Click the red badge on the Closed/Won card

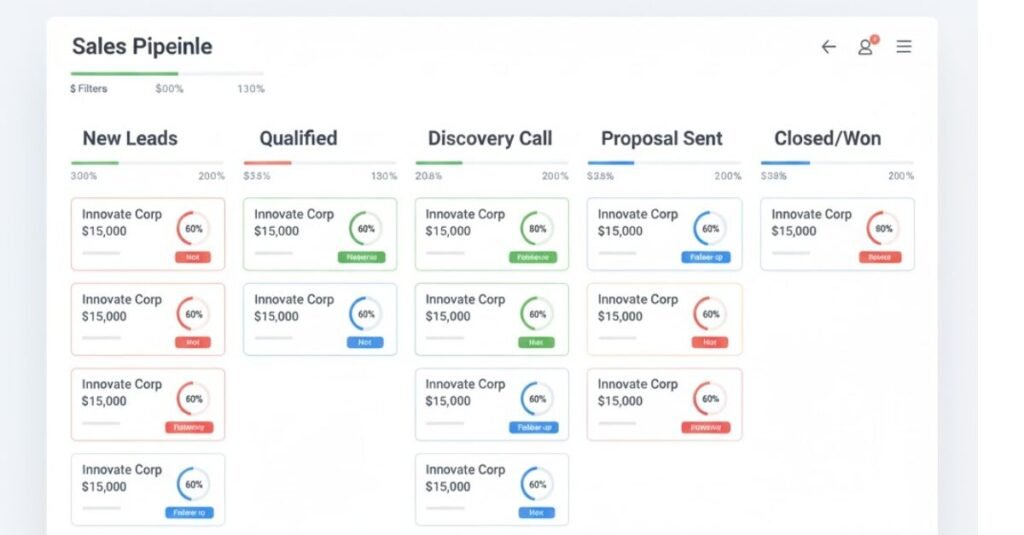(880, 257)
